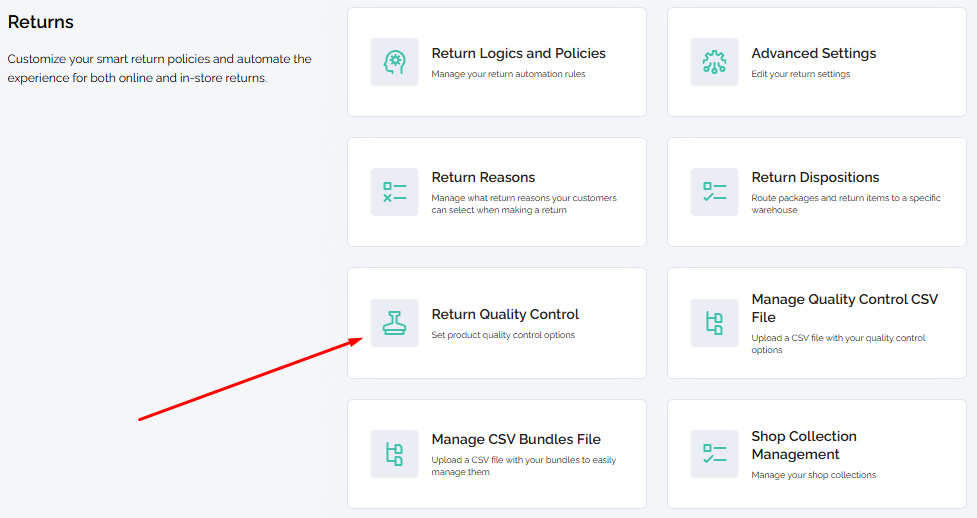Screen dimensions: 977x518
Task: Open the Return Dispositions title
Action: [815, 178]
